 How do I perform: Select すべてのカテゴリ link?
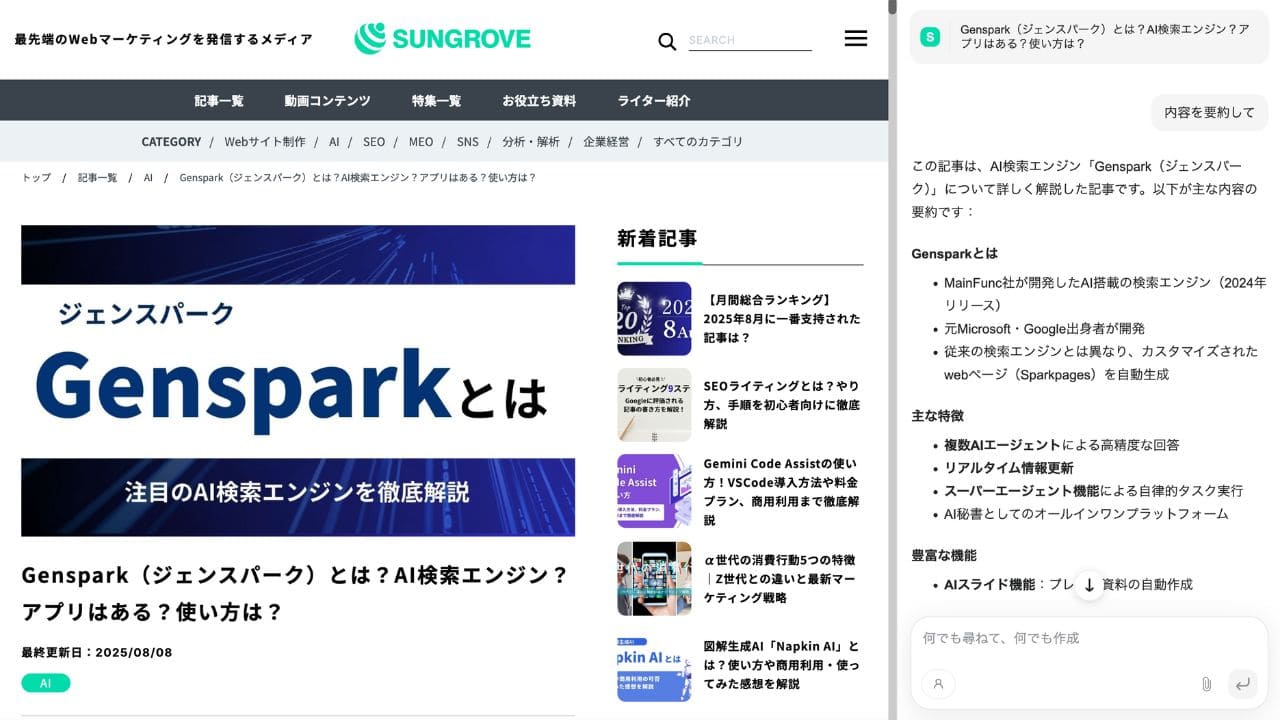tap(698, 142)
